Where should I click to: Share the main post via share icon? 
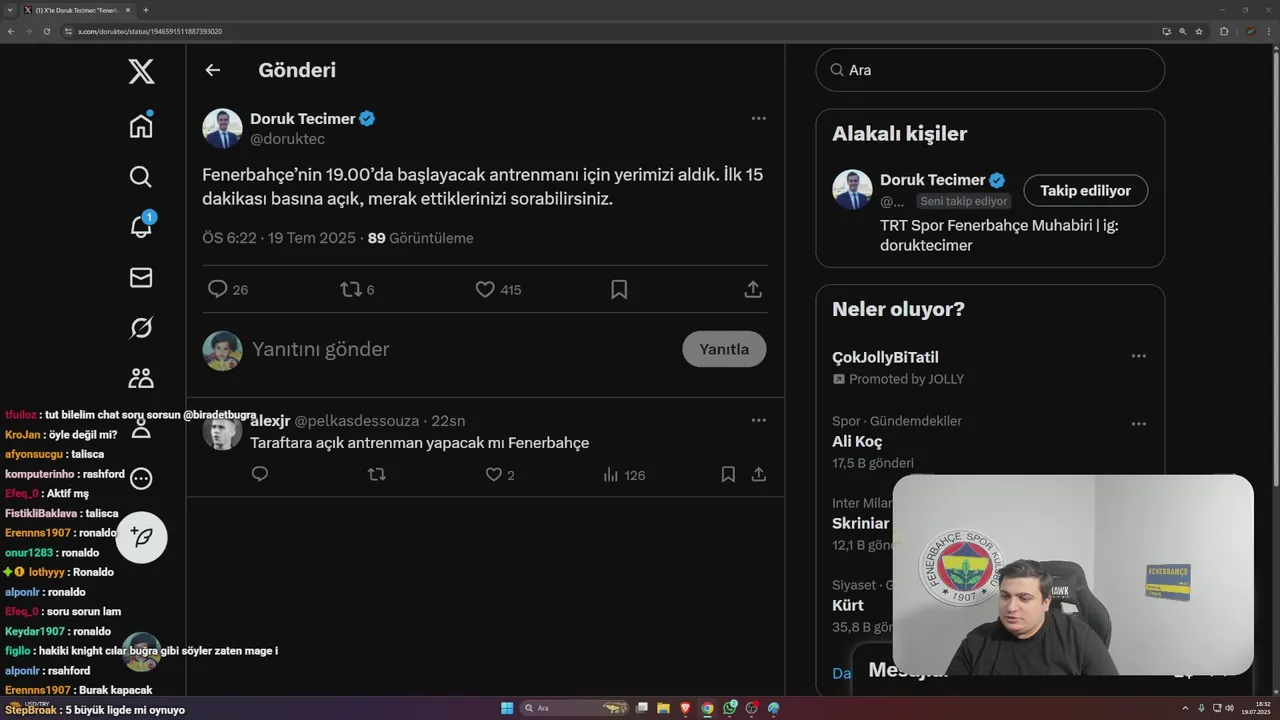tap(753, 289)
